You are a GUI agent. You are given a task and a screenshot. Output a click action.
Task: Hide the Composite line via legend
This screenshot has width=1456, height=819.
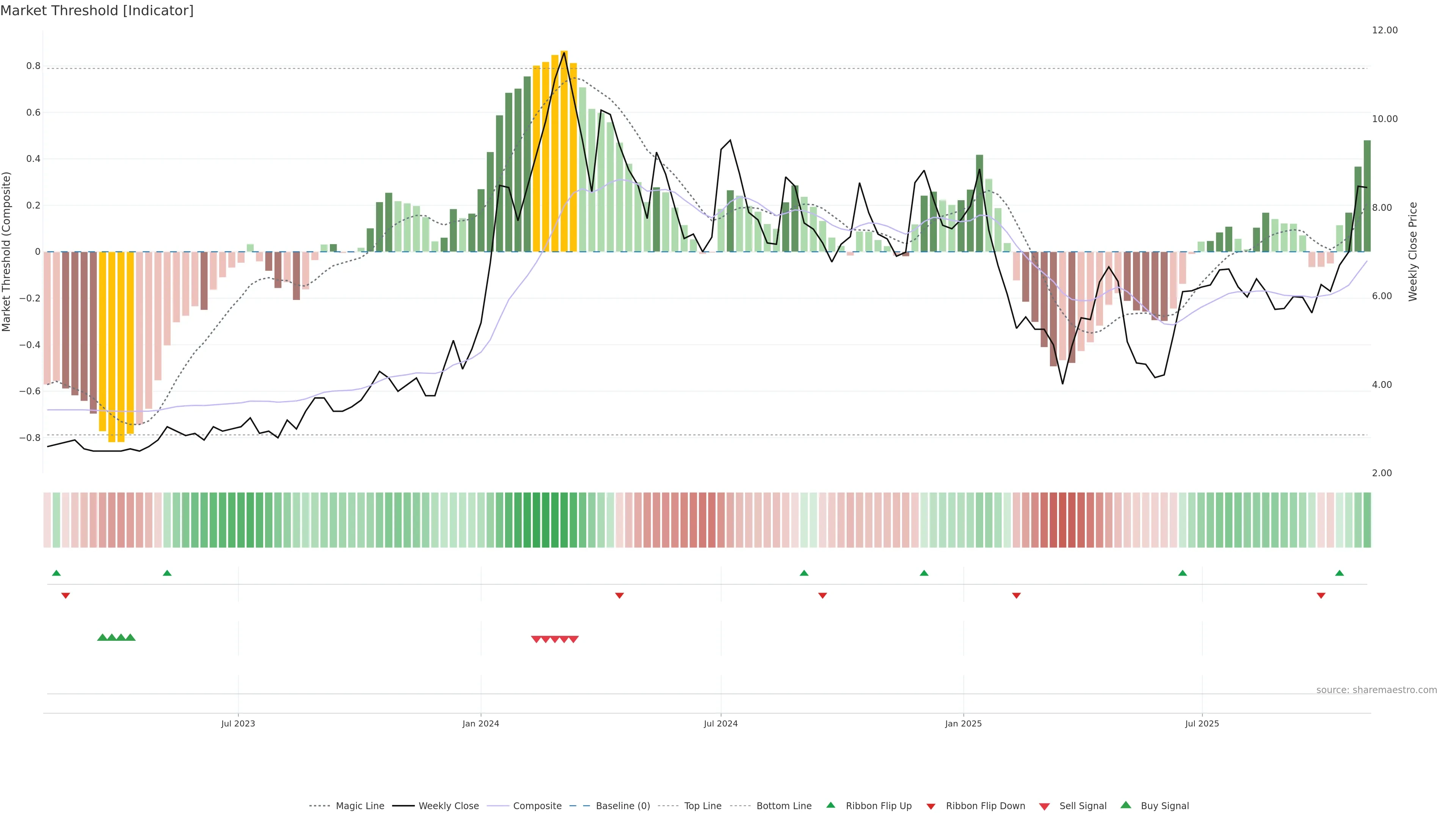coord(537,806)
